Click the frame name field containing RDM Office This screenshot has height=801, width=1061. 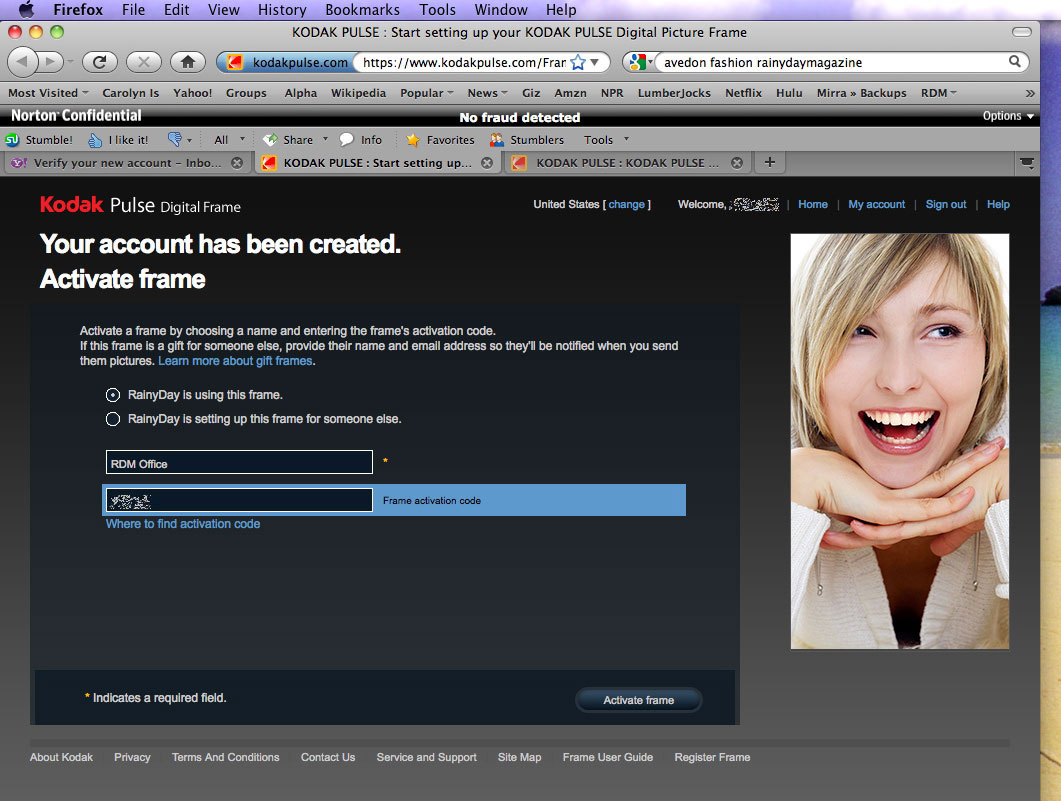click(x=239, y=462)
